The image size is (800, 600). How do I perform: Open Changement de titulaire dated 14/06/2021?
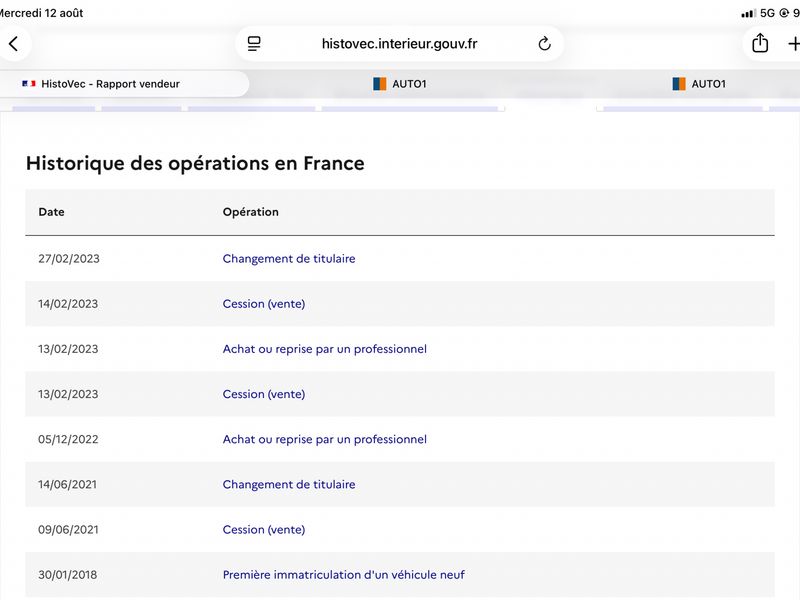click(289, 484)
